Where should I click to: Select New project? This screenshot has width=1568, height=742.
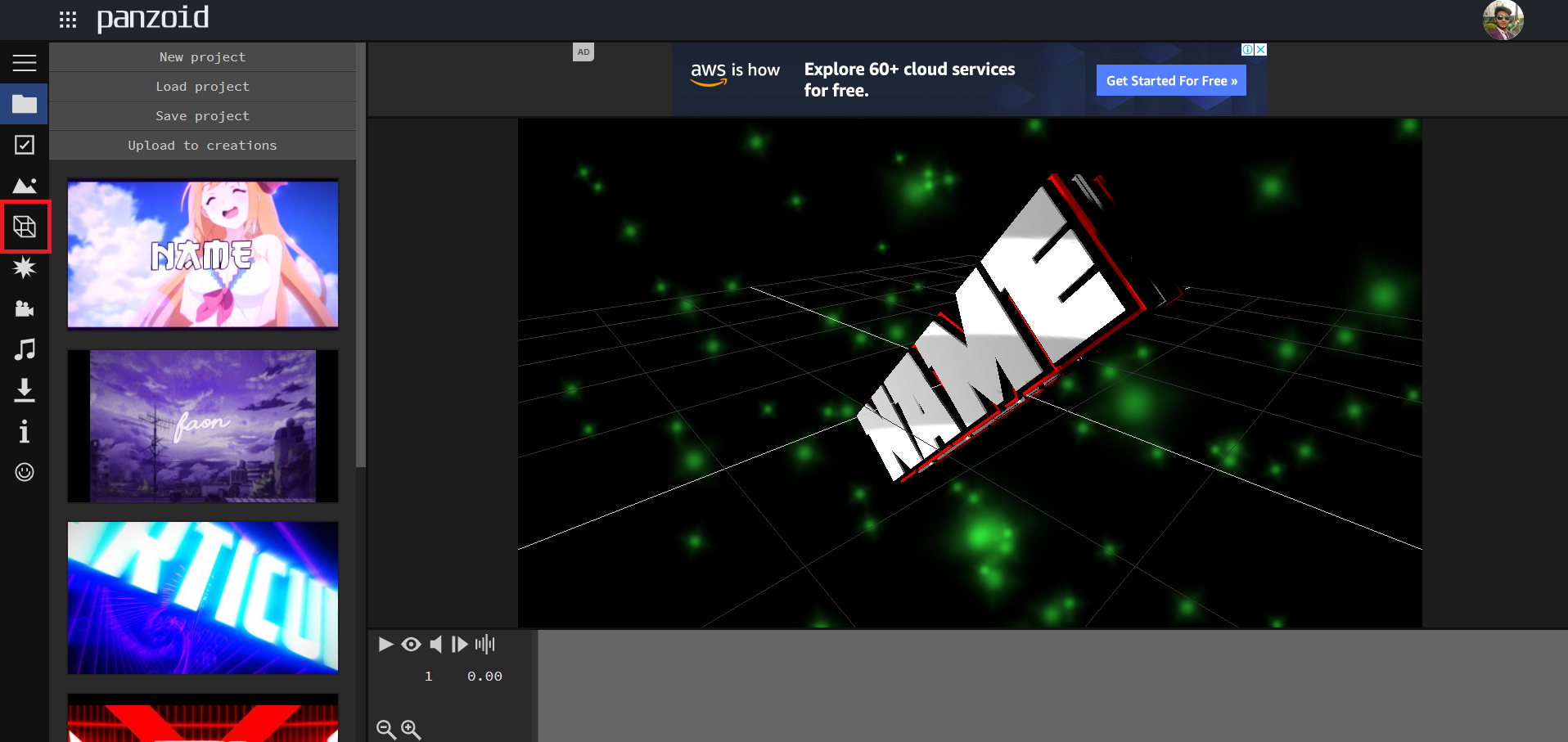pos(203,57)
